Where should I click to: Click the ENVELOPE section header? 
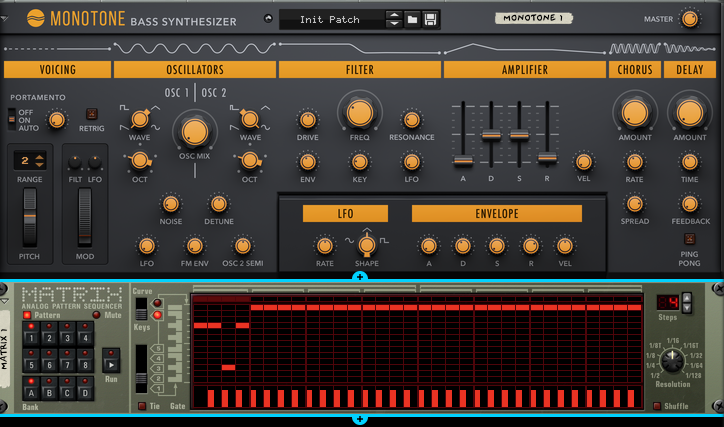pos(497,214)
